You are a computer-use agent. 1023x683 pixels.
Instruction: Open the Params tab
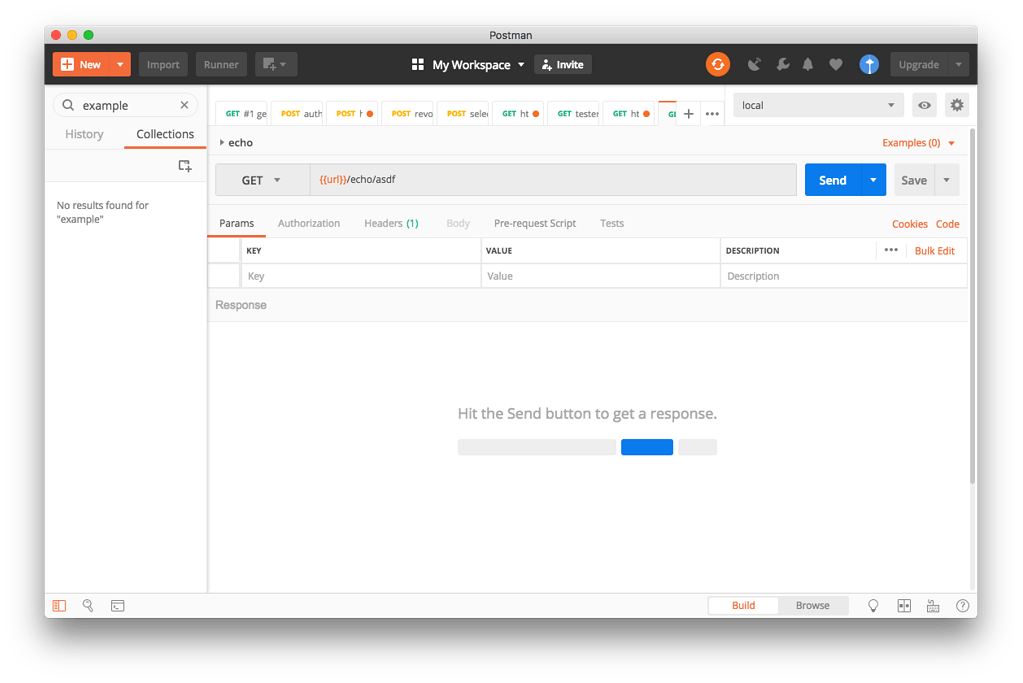point(236,223)
